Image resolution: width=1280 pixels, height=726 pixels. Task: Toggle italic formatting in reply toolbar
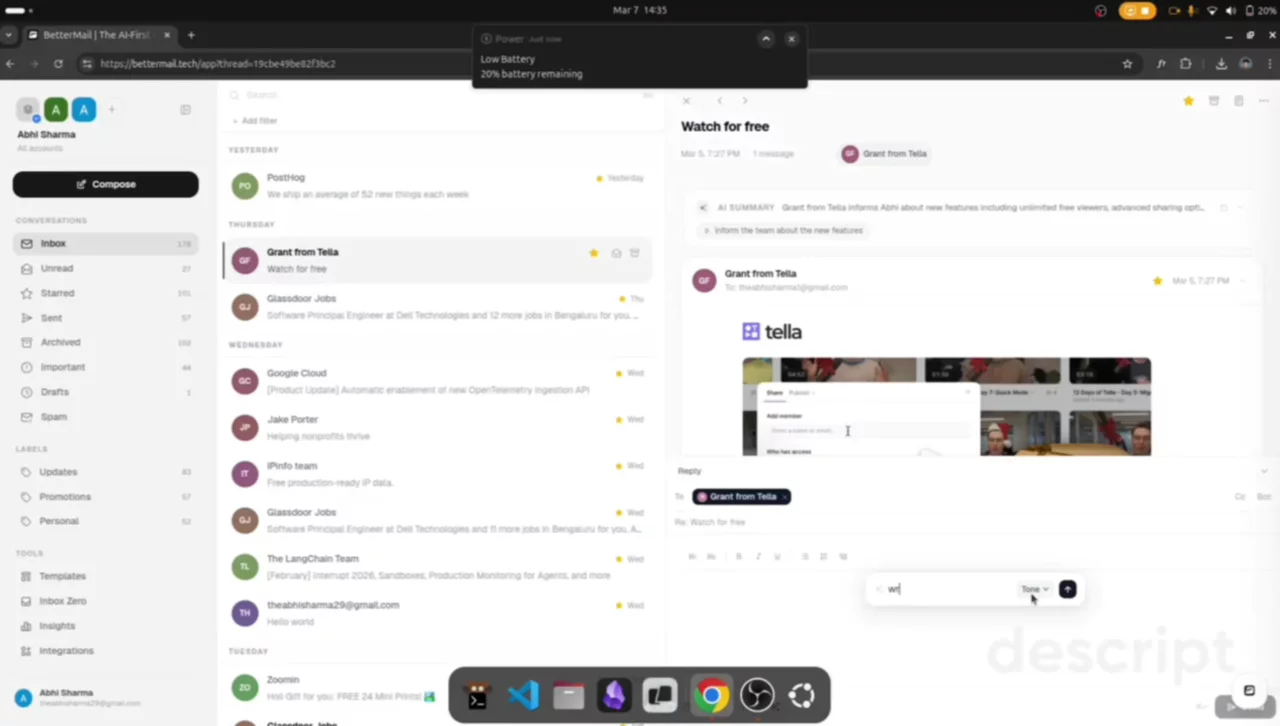[x=758, y=557]
